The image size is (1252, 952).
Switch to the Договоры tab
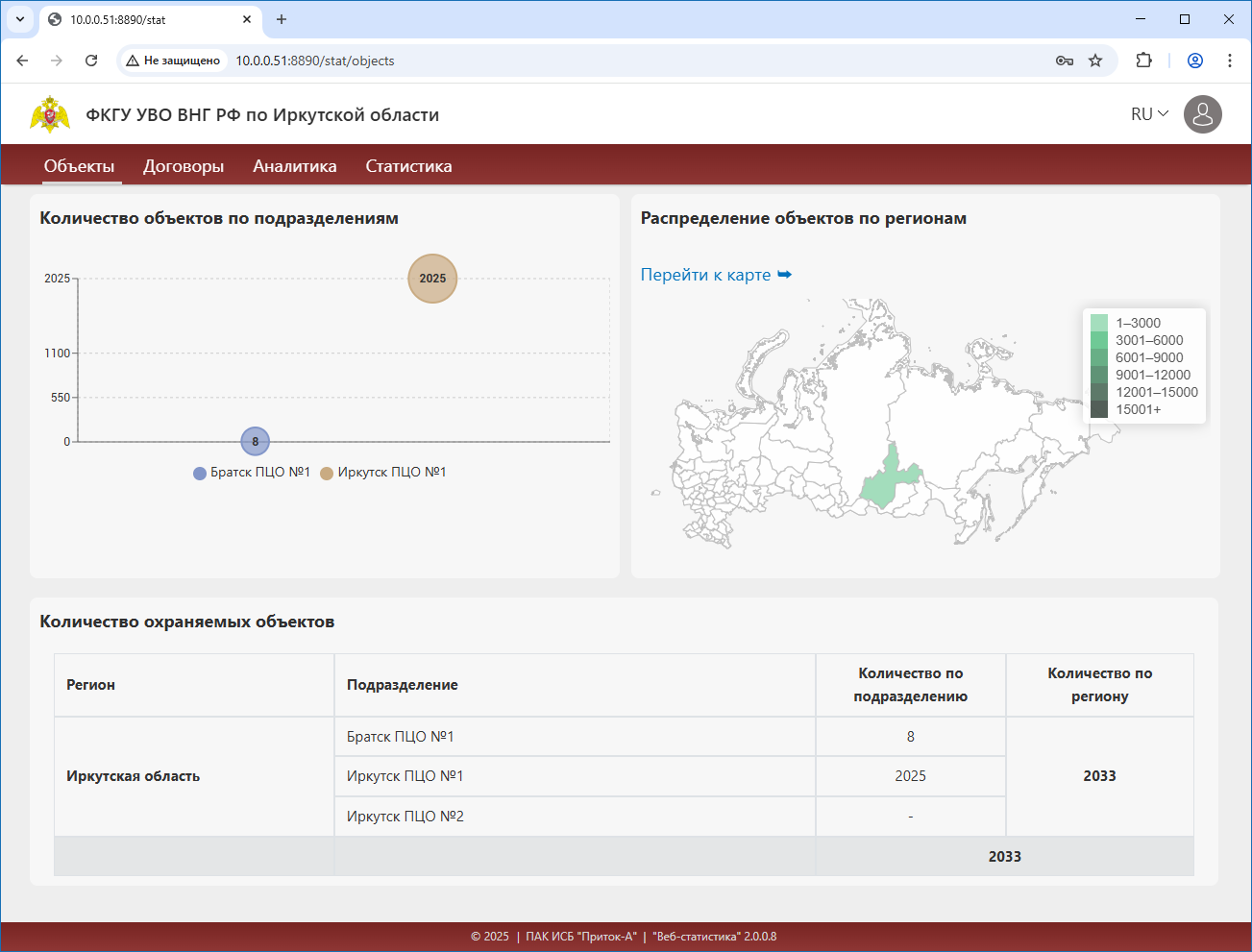(184, 166)
